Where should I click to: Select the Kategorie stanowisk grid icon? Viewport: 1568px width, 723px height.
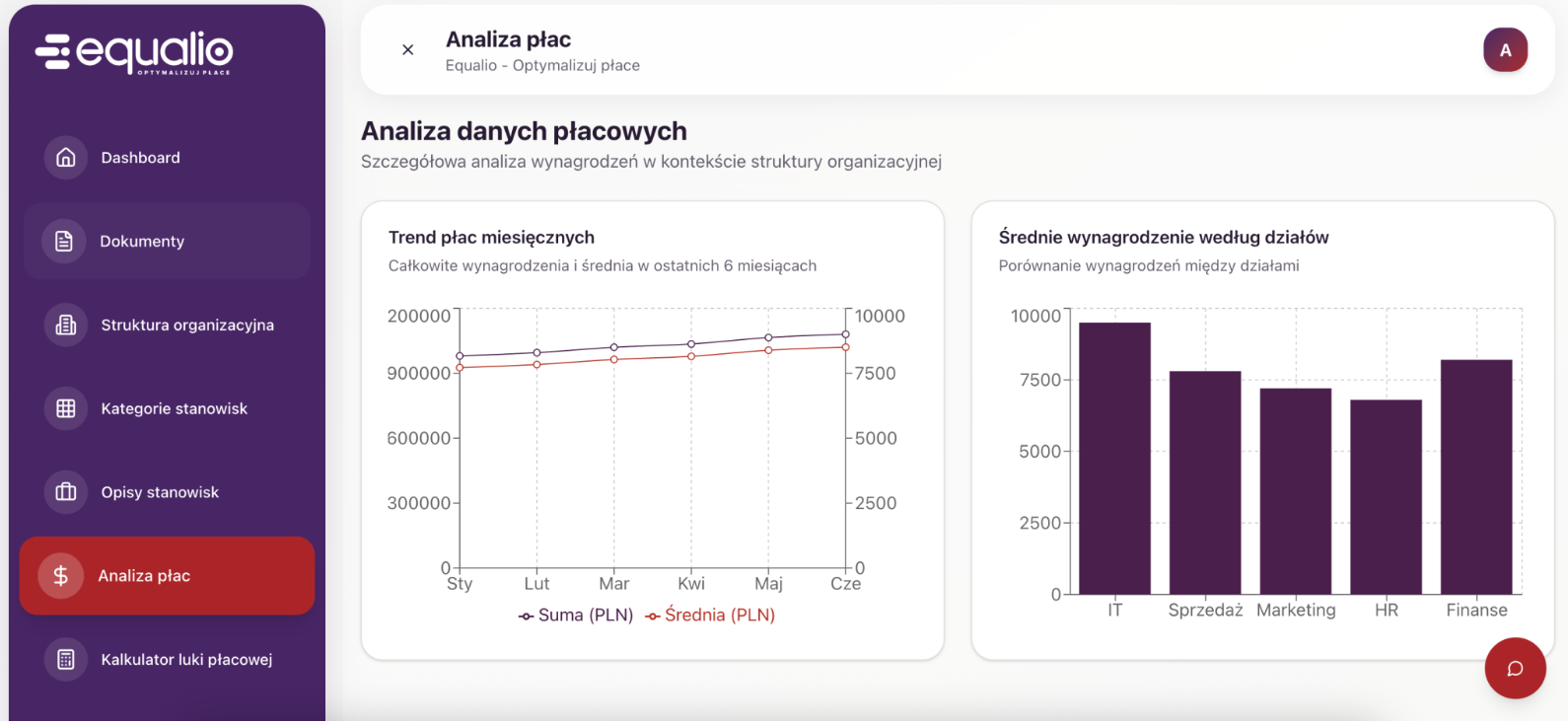click(x=66, y=409)
